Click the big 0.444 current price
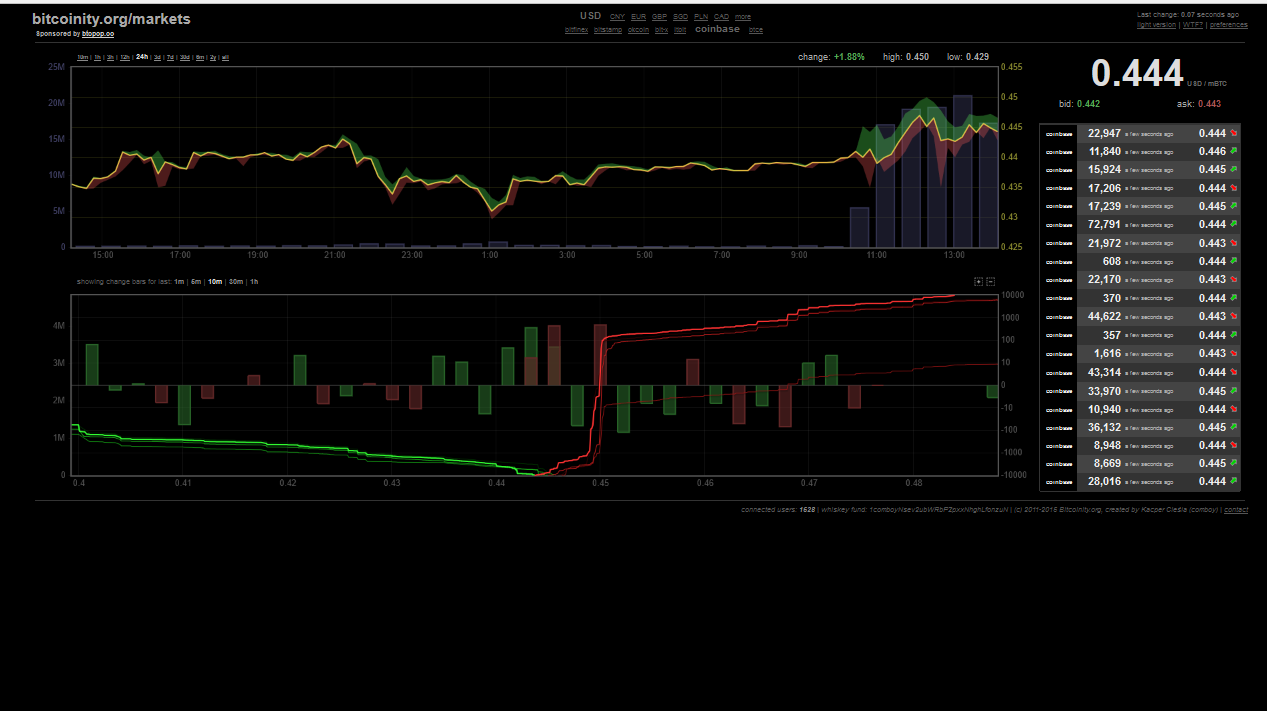Viewport: 1267px width, 711px height. coord(1137,74)
